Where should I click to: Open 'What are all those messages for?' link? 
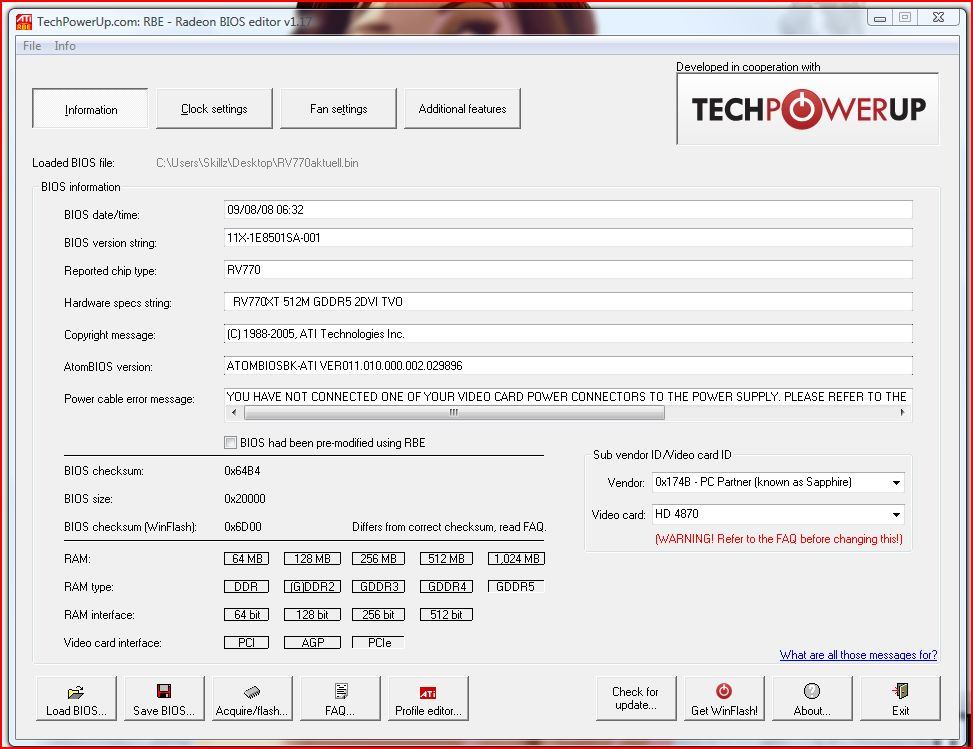tap(858, 655)
